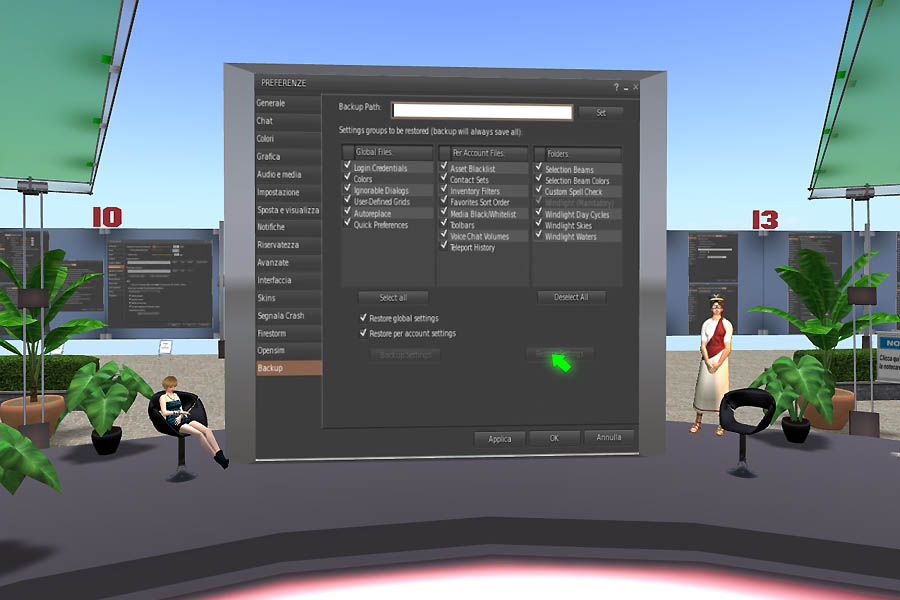The width and height of the screenshot is (900, 600).
Task: Click the Select all button
Action: (393, 298)
